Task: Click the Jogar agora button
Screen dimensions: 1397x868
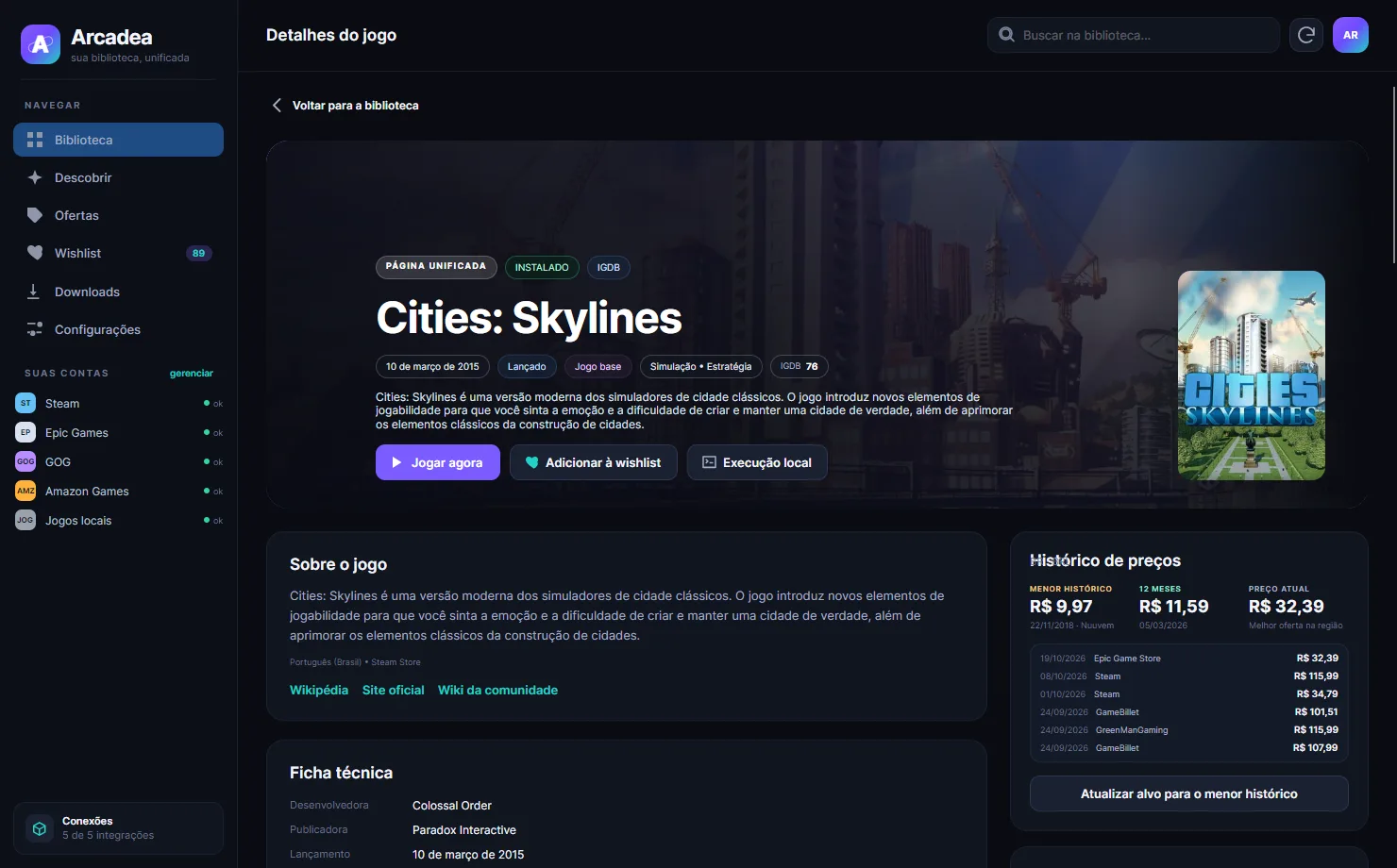Action: click(438, 462)
